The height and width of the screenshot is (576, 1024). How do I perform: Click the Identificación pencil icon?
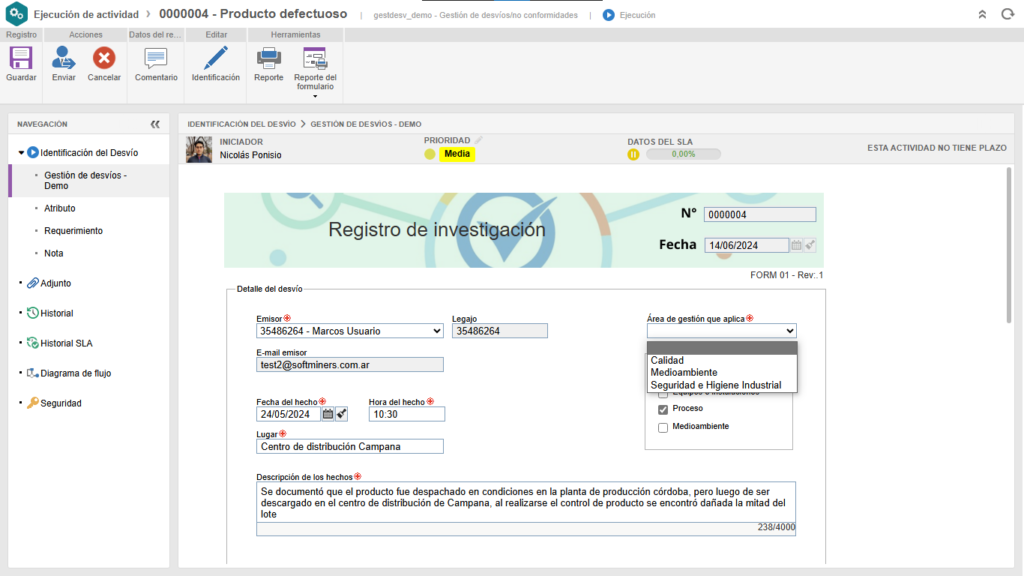click(x=215, y=59)
